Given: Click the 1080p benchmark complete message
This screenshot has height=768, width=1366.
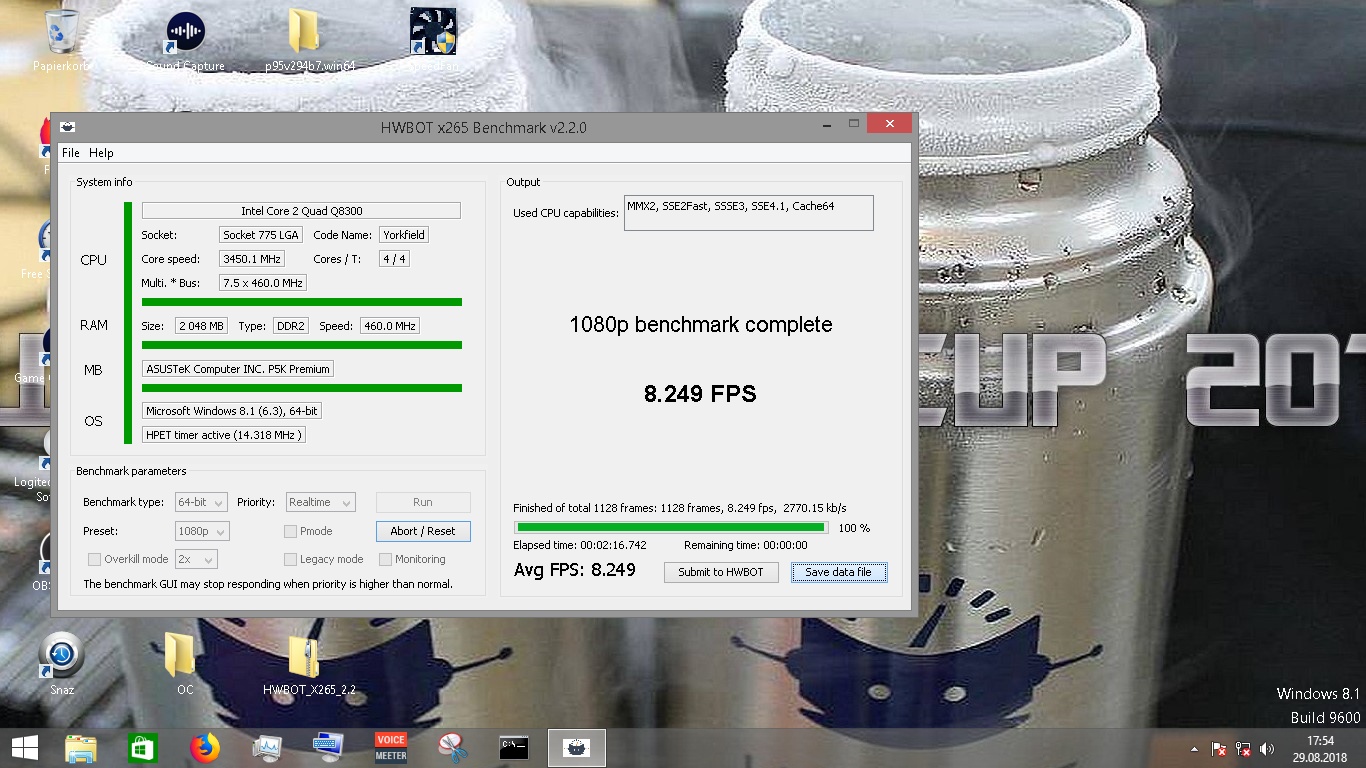Looking at the screenshot, I should (700, 325).
